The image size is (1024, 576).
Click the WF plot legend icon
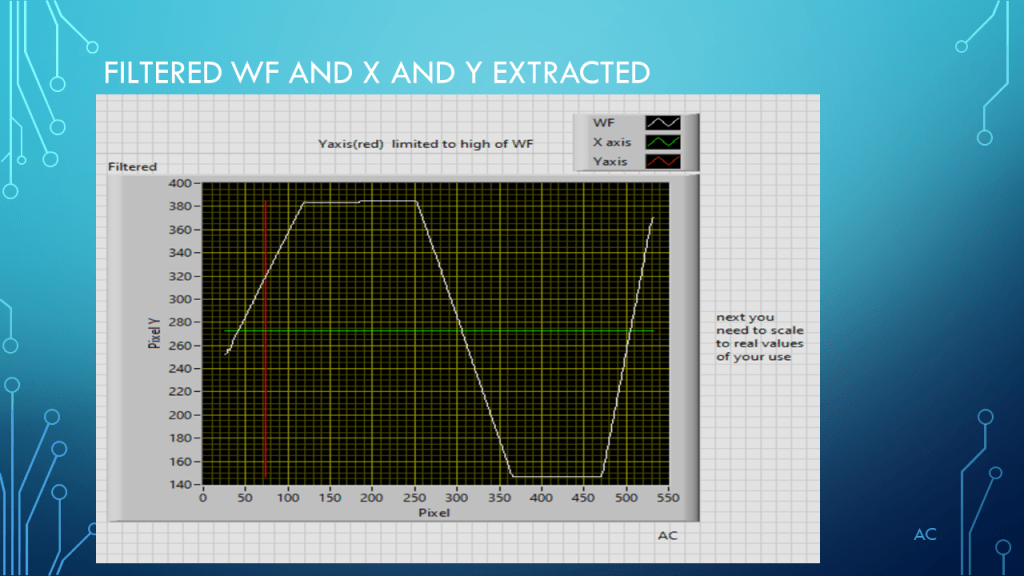(662, 123)
